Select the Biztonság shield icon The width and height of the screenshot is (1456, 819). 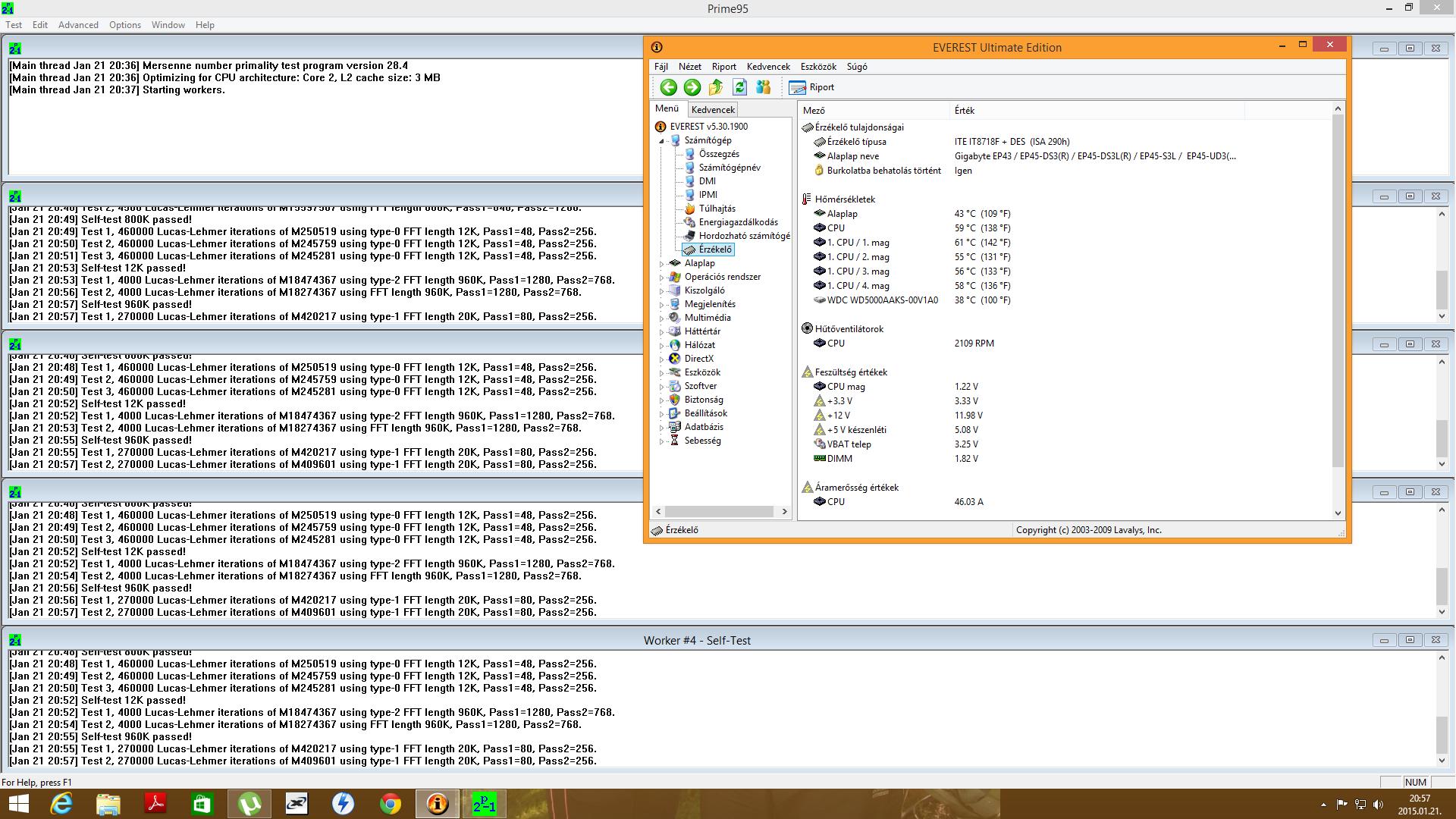tap(674, 400)
